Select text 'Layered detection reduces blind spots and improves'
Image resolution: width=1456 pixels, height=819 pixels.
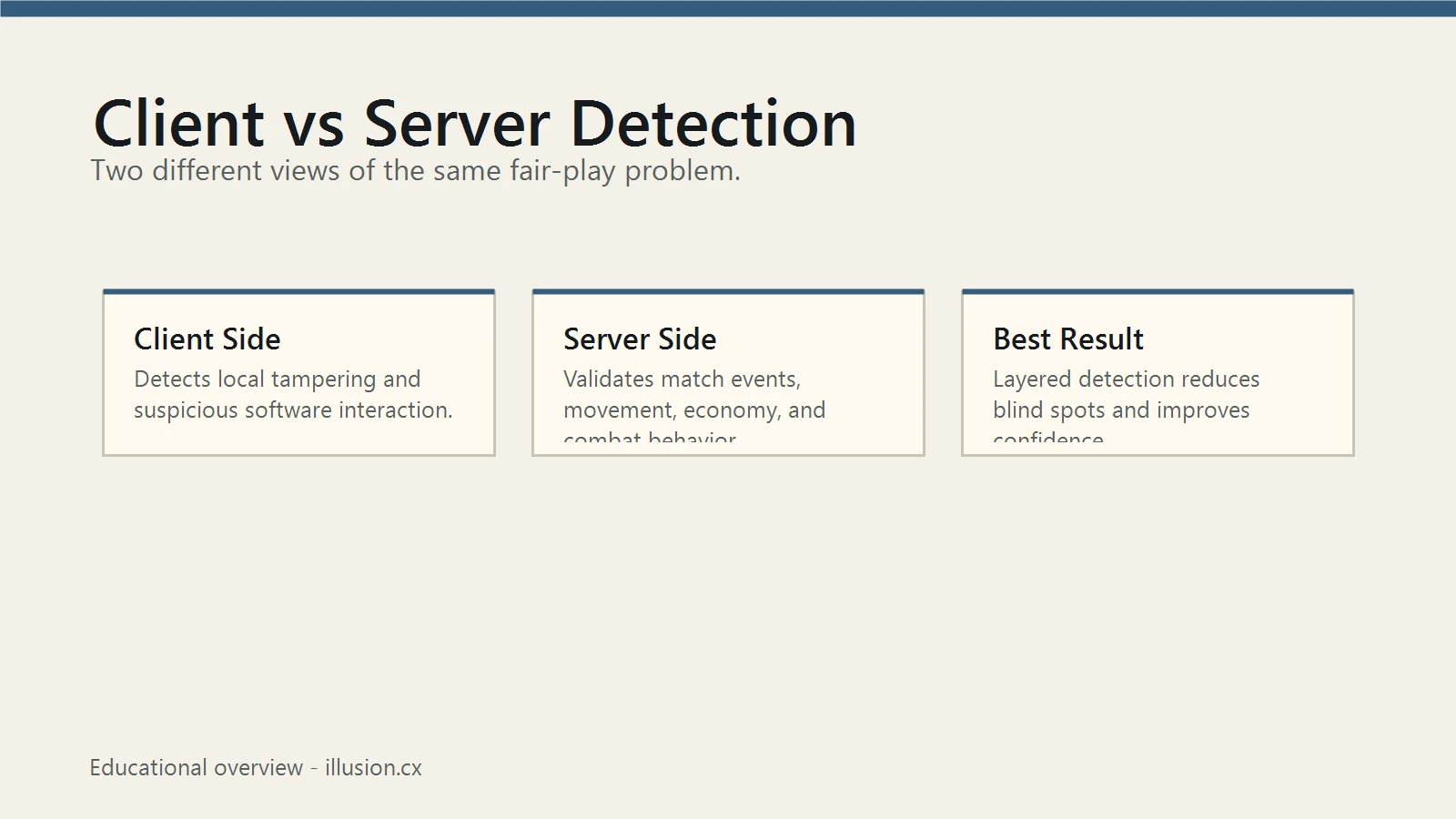[1127, 394]
